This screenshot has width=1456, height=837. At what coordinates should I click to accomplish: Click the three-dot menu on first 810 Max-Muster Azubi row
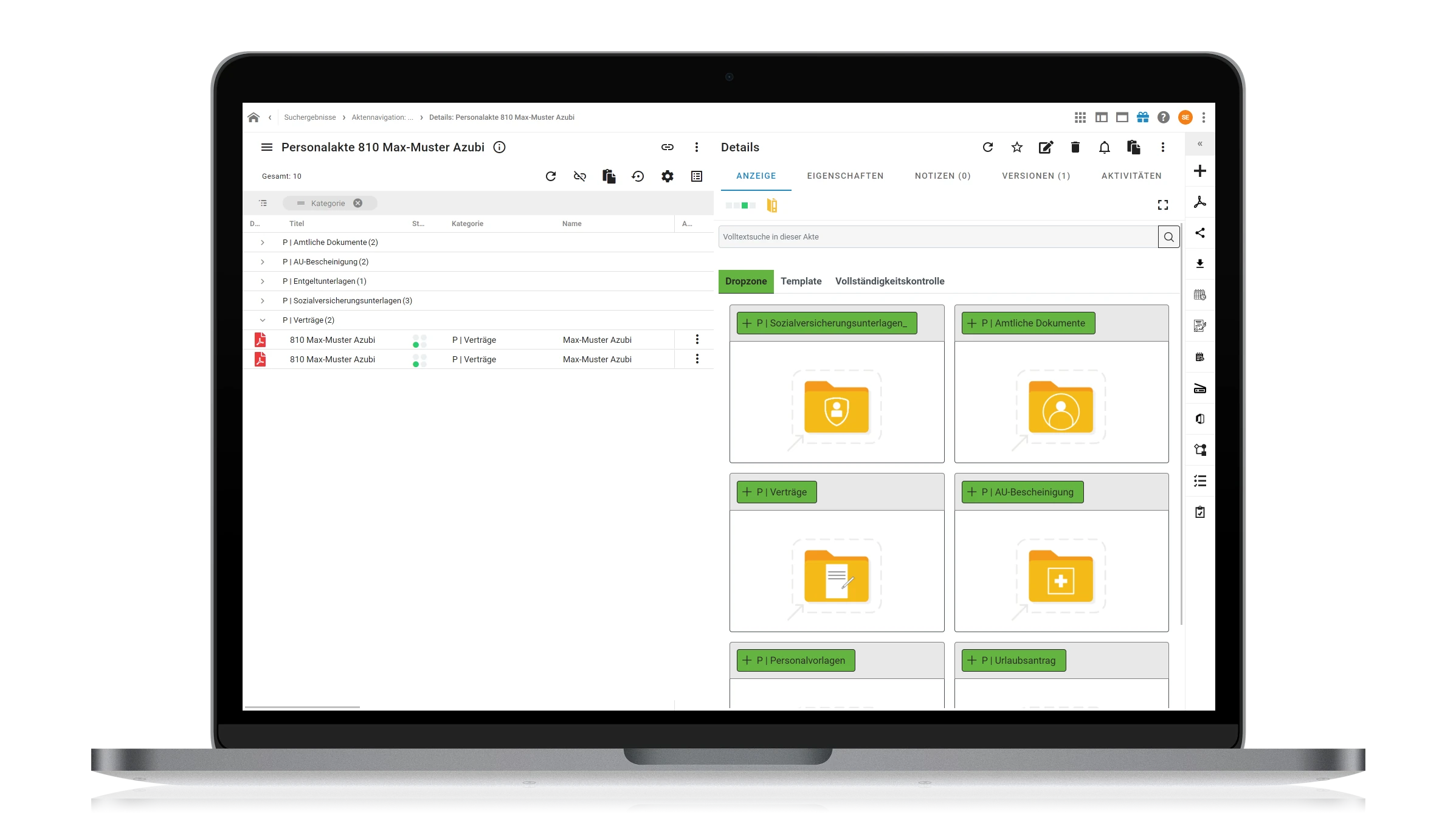pos(697,339)
